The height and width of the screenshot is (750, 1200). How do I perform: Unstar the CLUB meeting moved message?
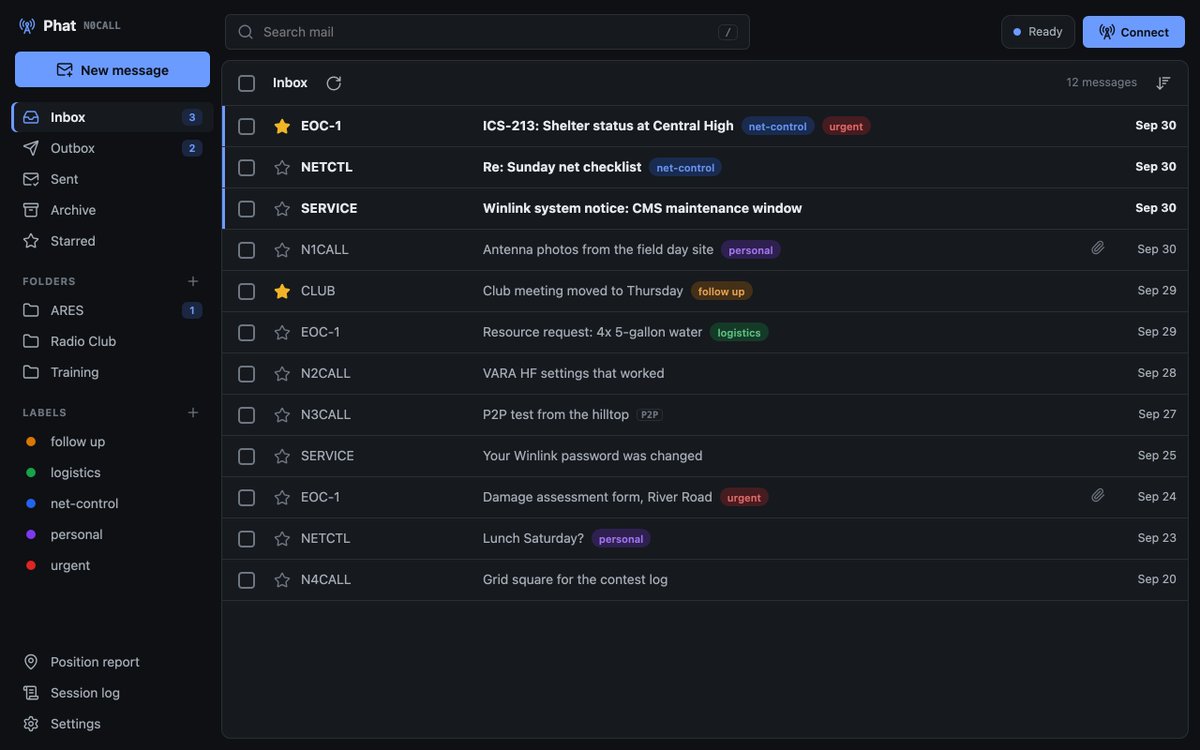point(282,291)
